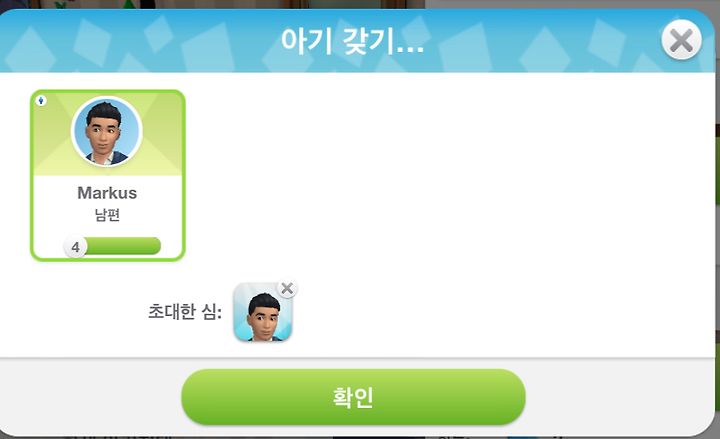The height and width of the screenshot is (439, 720).
Task: Click the face in invited Sim thumbnail
Action: pos(263,318)
